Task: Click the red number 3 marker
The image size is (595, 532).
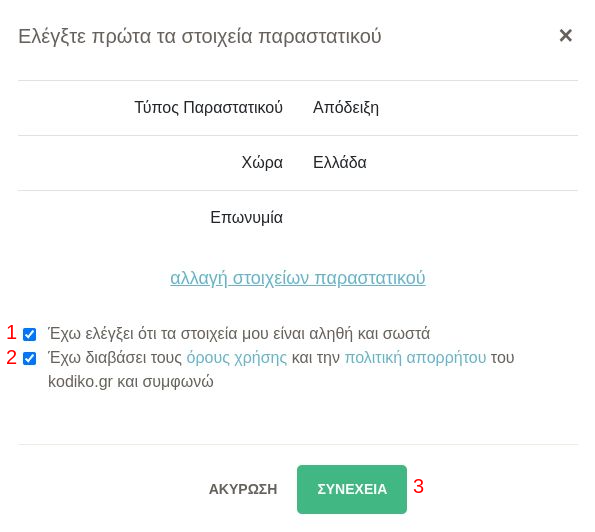Action: (418, 486)
